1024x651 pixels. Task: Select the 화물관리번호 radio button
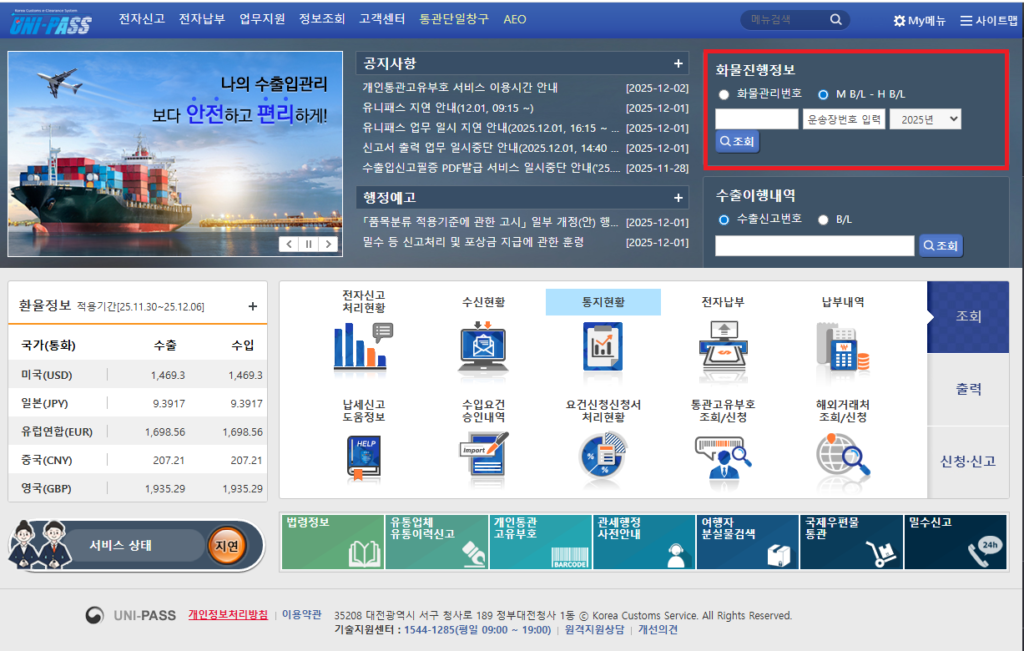pyautogui.click(x=724, y=95)
